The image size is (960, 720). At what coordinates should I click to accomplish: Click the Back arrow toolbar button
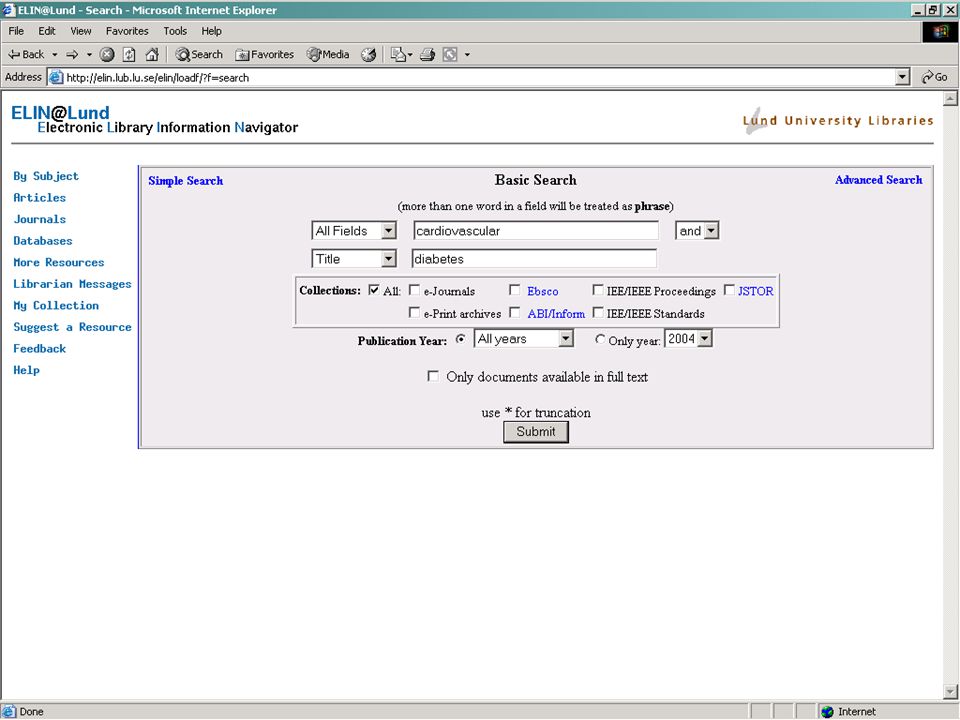[x=26, y=54]
